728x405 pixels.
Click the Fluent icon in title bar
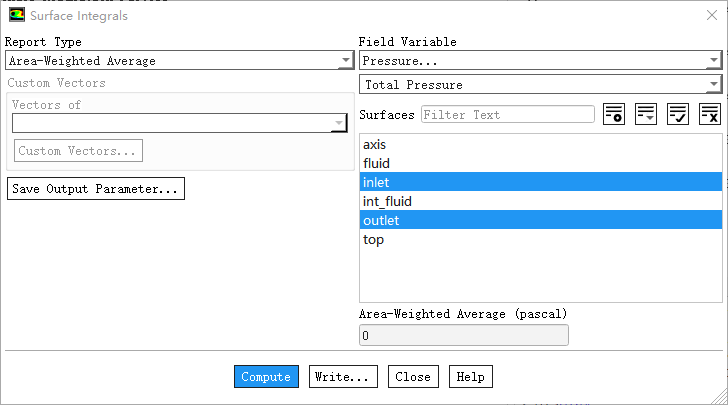tap(16, 16)
